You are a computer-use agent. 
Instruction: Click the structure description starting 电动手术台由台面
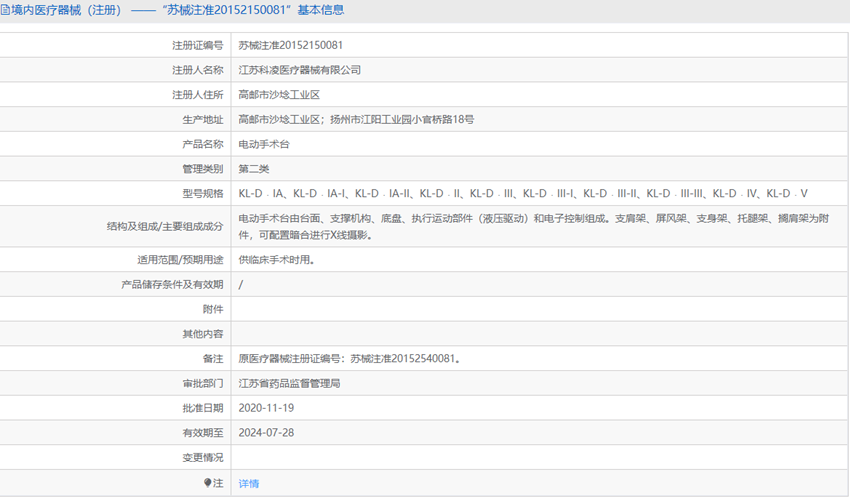pos(534,227)
